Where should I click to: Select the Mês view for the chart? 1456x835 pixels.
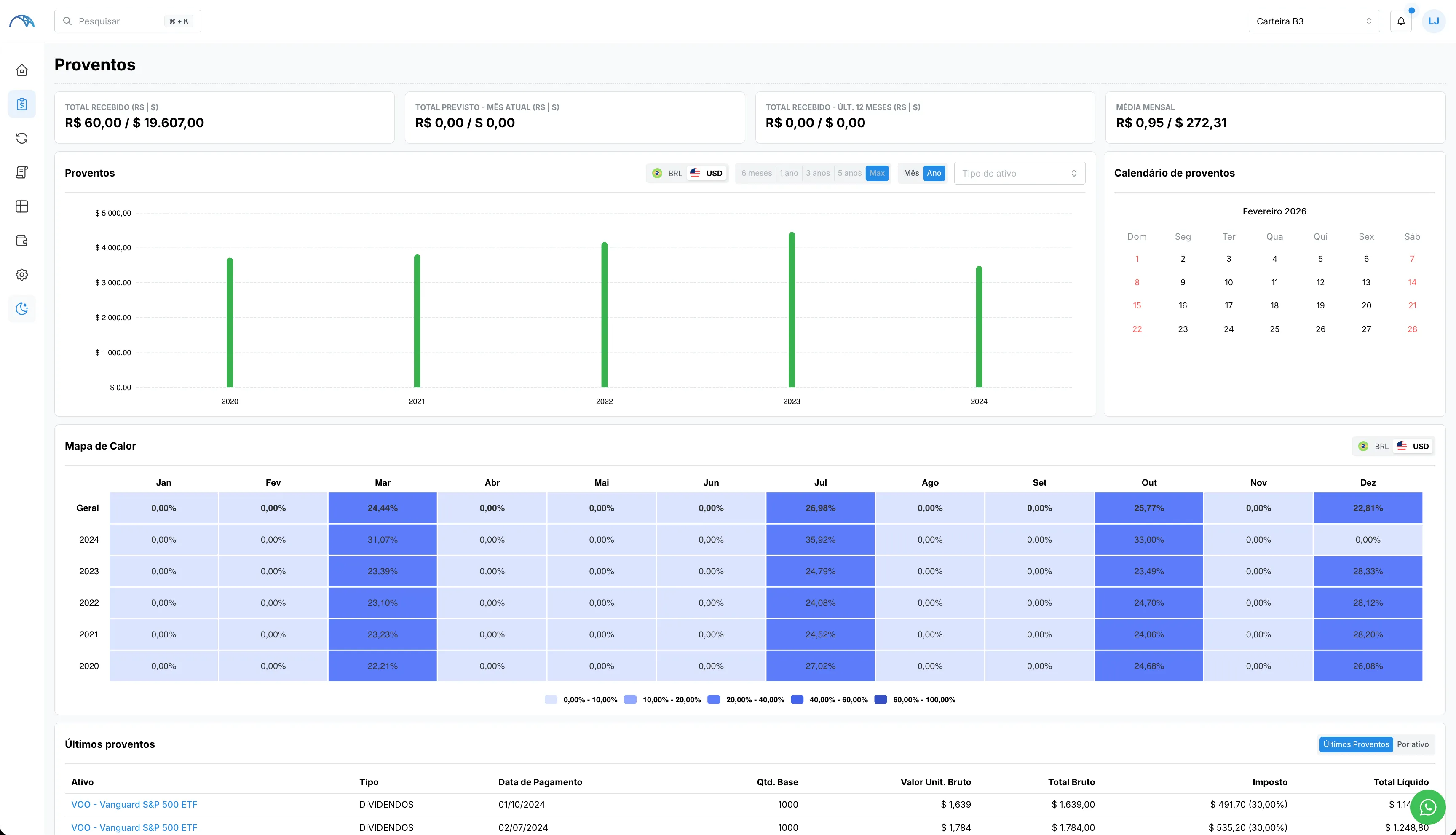911,173
